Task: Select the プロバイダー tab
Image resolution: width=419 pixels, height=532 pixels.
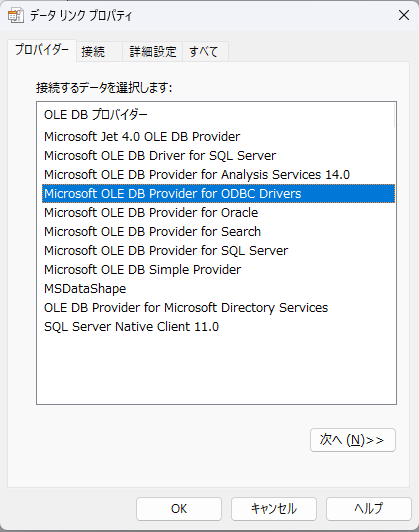Action: [42, 50]
